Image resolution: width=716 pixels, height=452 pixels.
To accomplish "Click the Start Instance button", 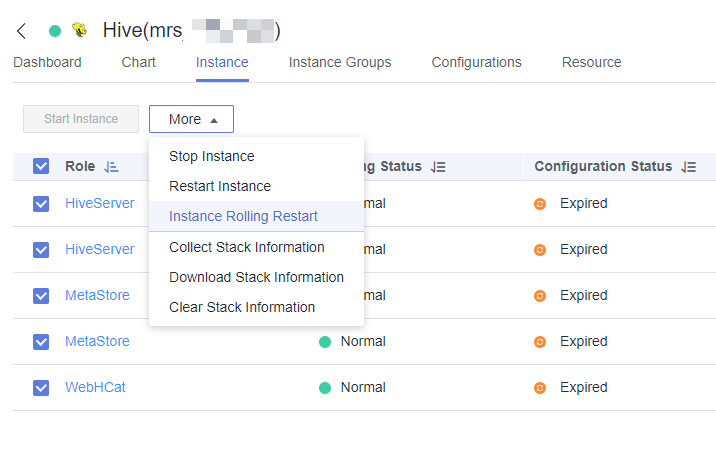I will 81,119.
